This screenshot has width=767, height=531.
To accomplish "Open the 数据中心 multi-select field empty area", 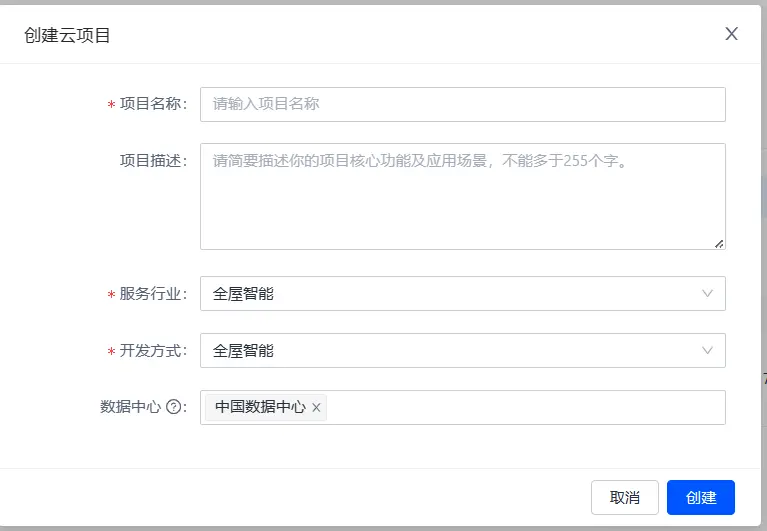I will 520,407.
